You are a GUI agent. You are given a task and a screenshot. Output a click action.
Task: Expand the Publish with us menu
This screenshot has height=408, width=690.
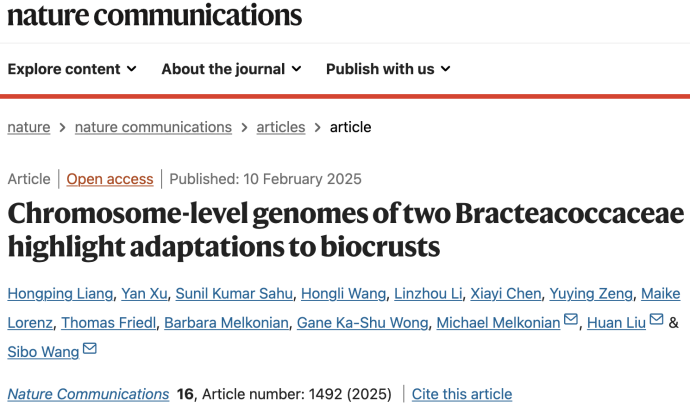pyautogui.click(x=388, y=69)
